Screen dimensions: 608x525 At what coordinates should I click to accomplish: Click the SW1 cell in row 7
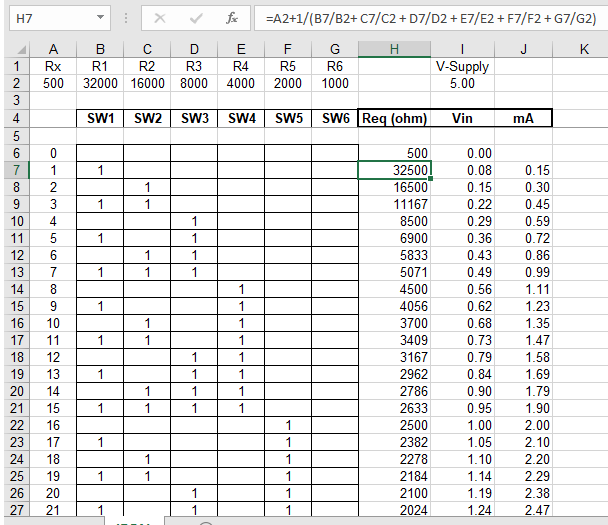[100, 170]
